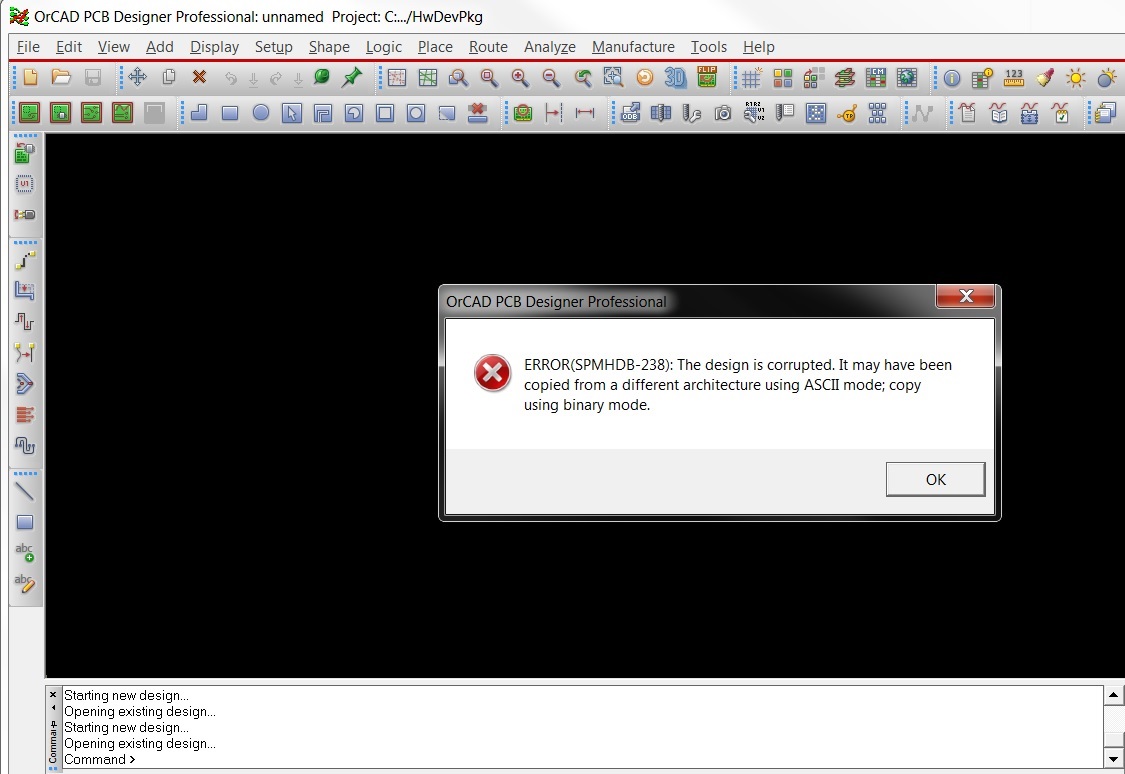Click the edit text abc pencil icon

[24, 583]
